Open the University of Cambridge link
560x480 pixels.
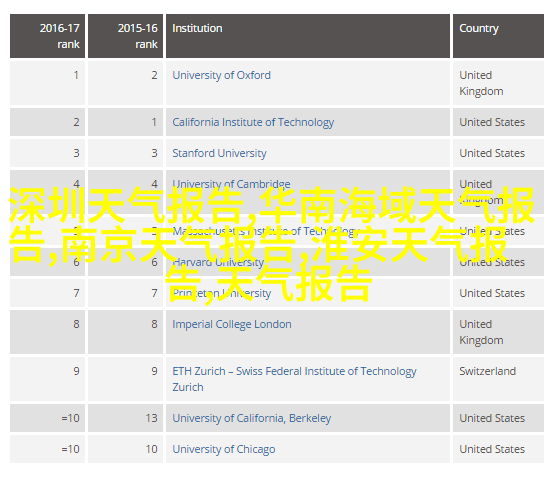231,184
